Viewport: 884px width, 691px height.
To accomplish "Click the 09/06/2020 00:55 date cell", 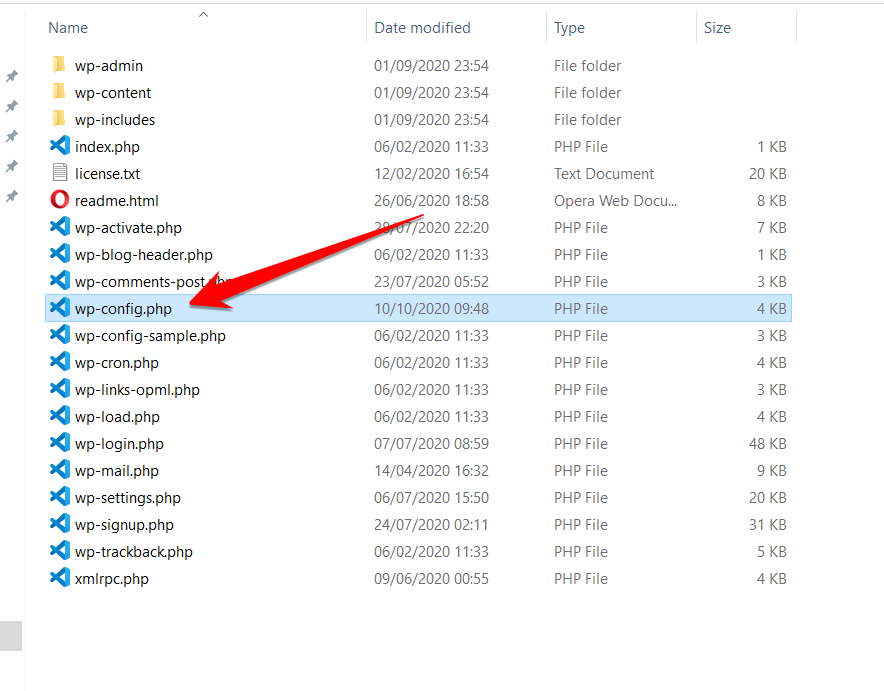I will tap(431, 579).
